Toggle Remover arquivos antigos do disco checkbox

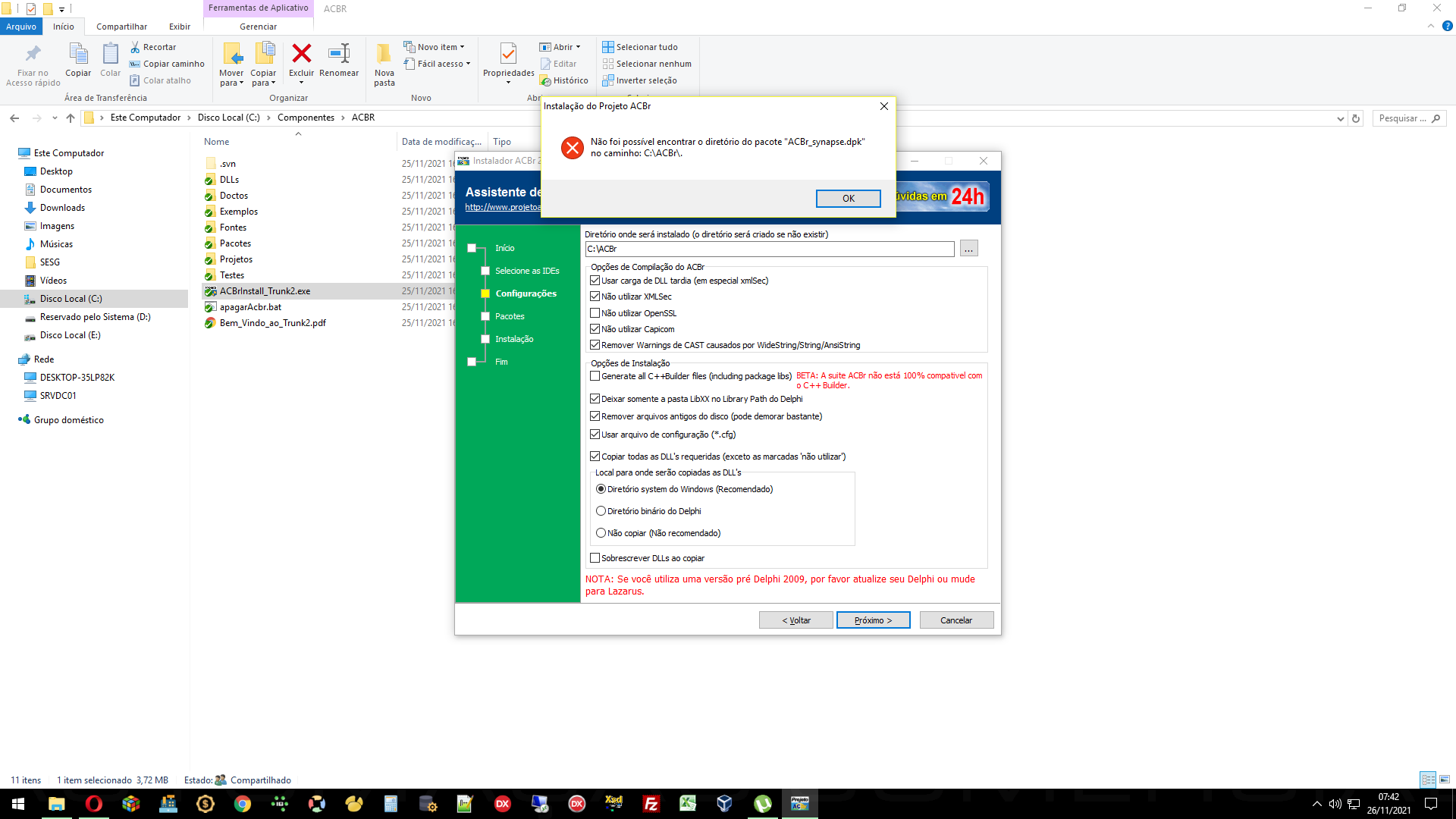point(595,416)
